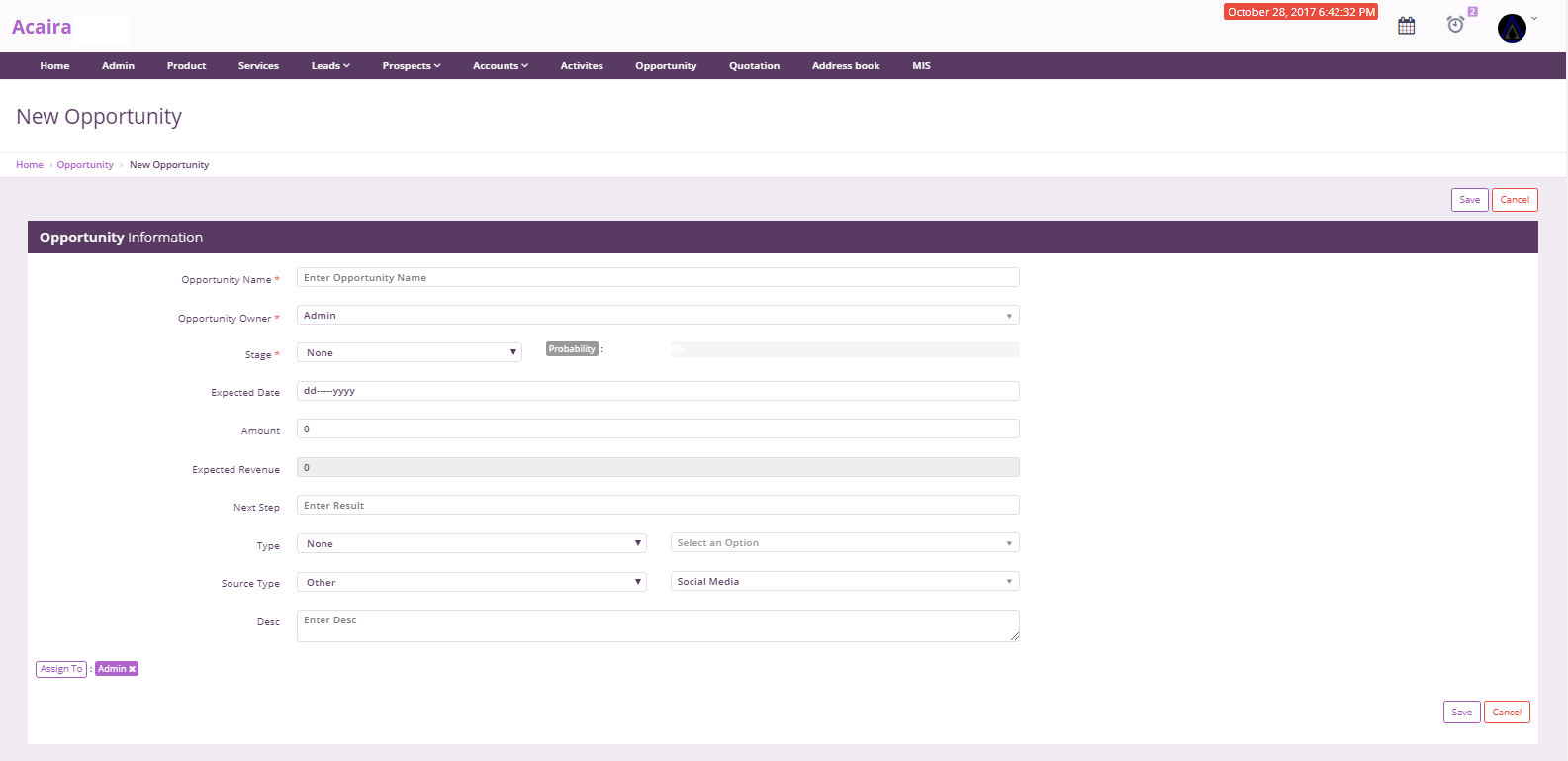Click the Acaira logo
The width and height of the screenshot is (1568, 761).
tap(42, 27)
